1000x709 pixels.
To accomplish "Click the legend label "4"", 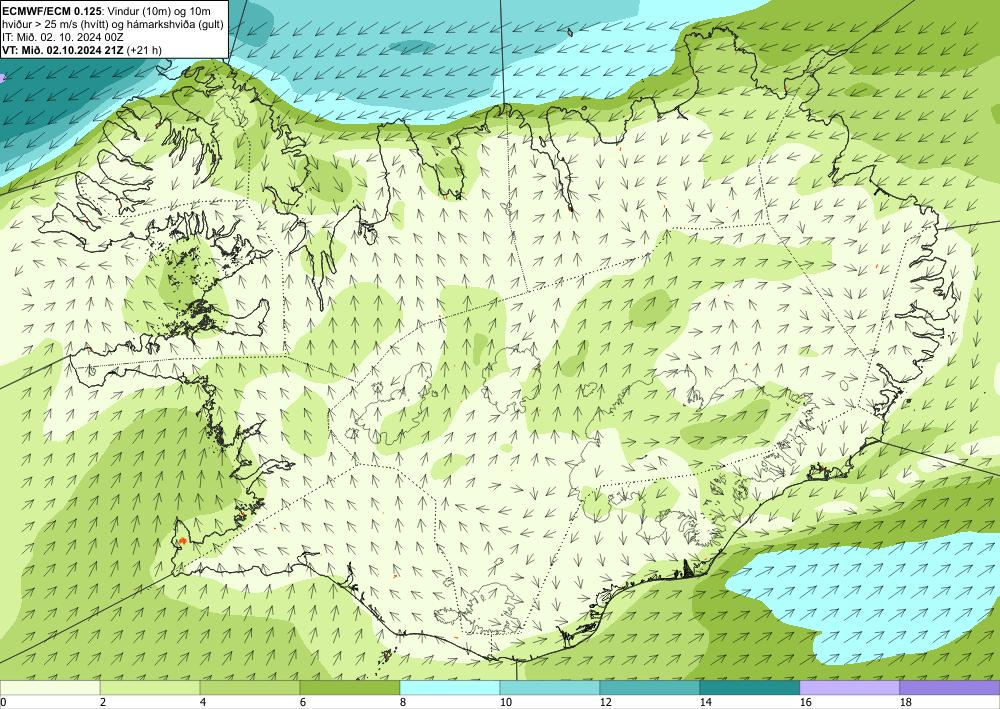I will tap(203, 703).
